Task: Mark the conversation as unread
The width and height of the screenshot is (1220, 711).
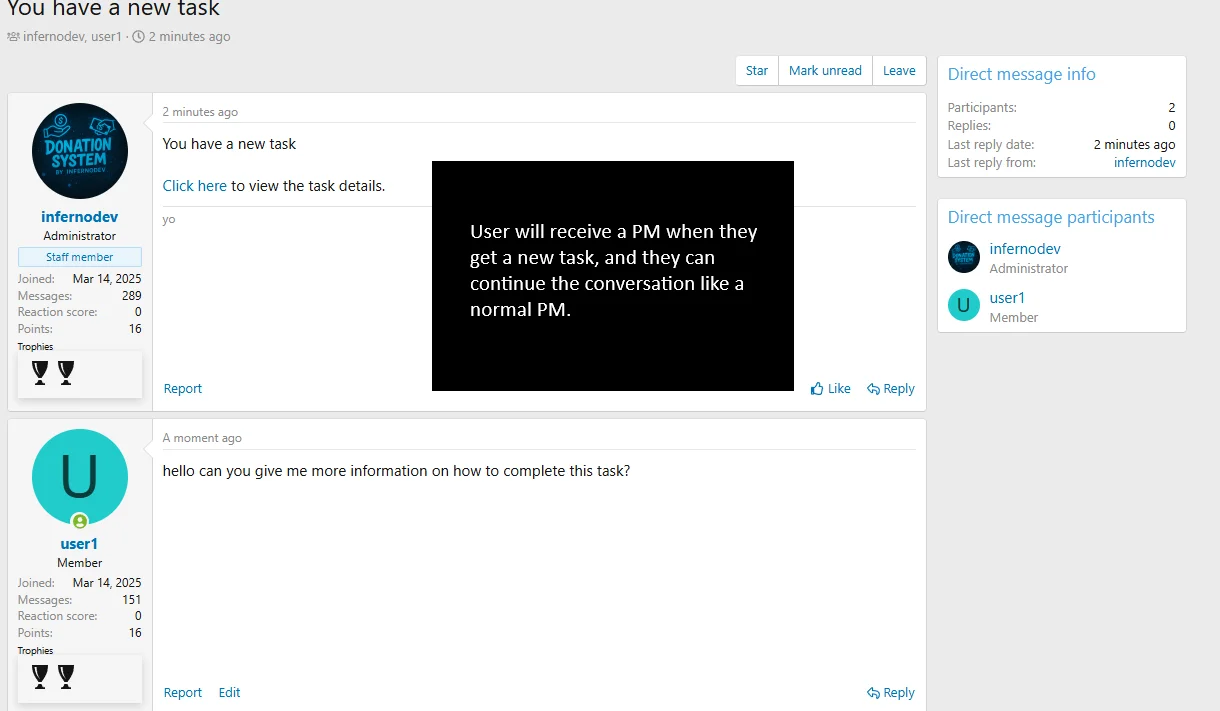Action: click(x=825, y=71)
